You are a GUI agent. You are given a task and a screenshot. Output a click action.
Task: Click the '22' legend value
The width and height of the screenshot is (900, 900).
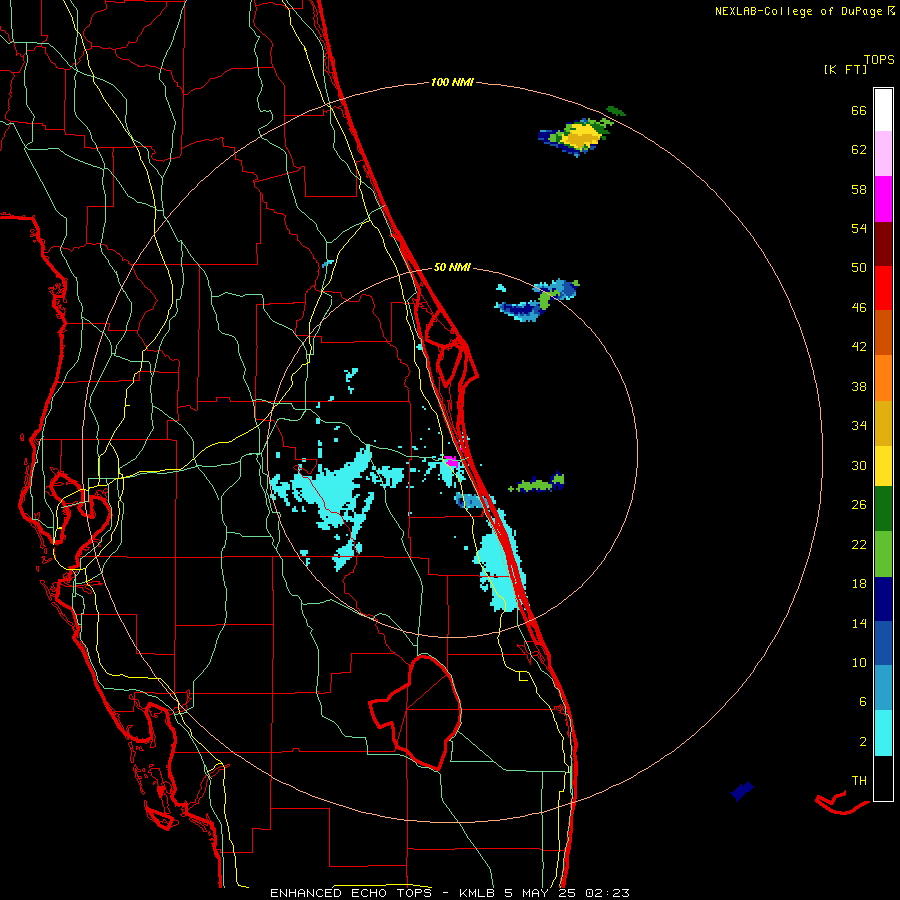(859, 544)
